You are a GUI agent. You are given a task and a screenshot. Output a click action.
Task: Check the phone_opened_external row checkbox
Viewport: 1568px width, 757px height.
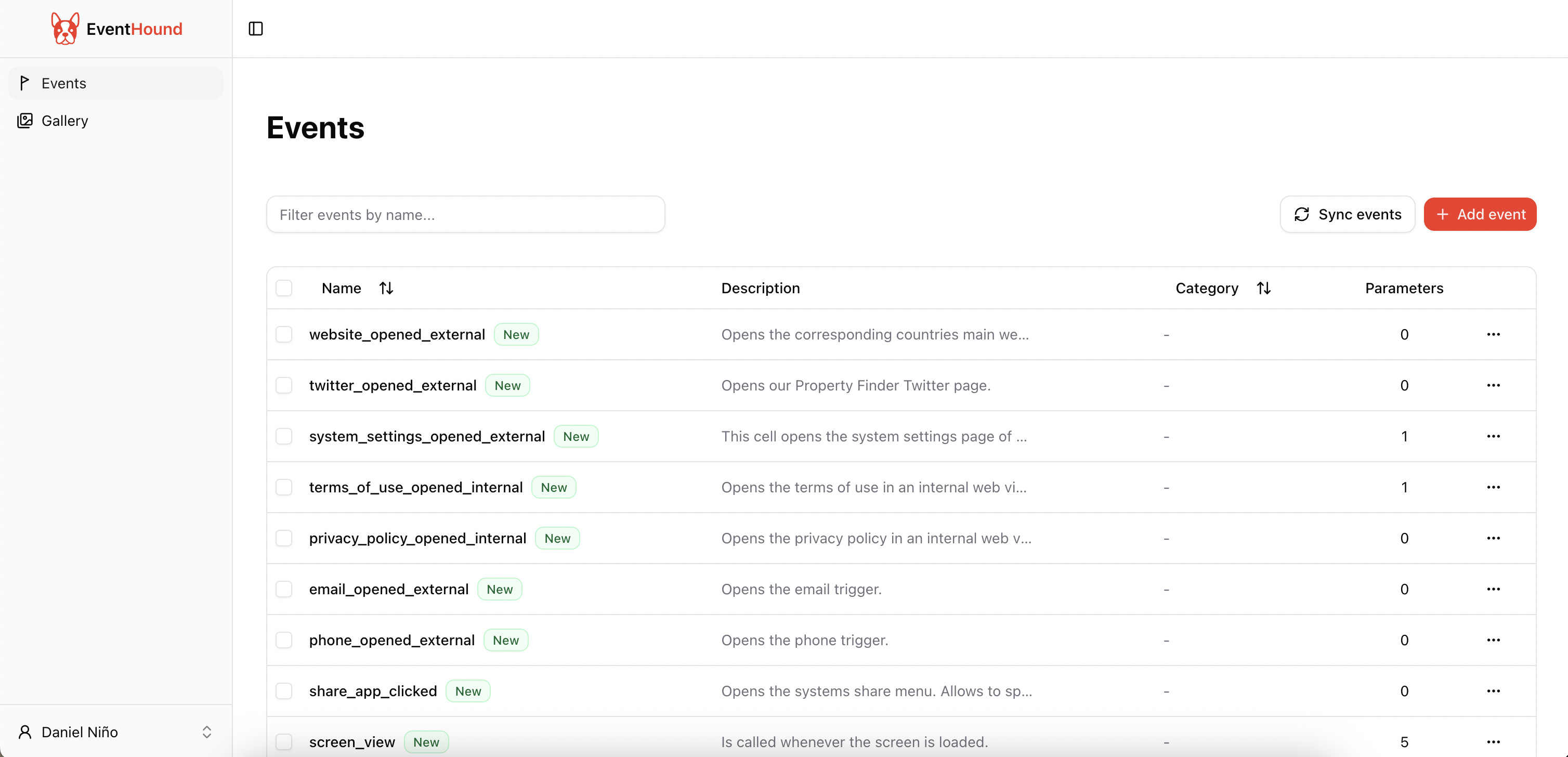284,640
